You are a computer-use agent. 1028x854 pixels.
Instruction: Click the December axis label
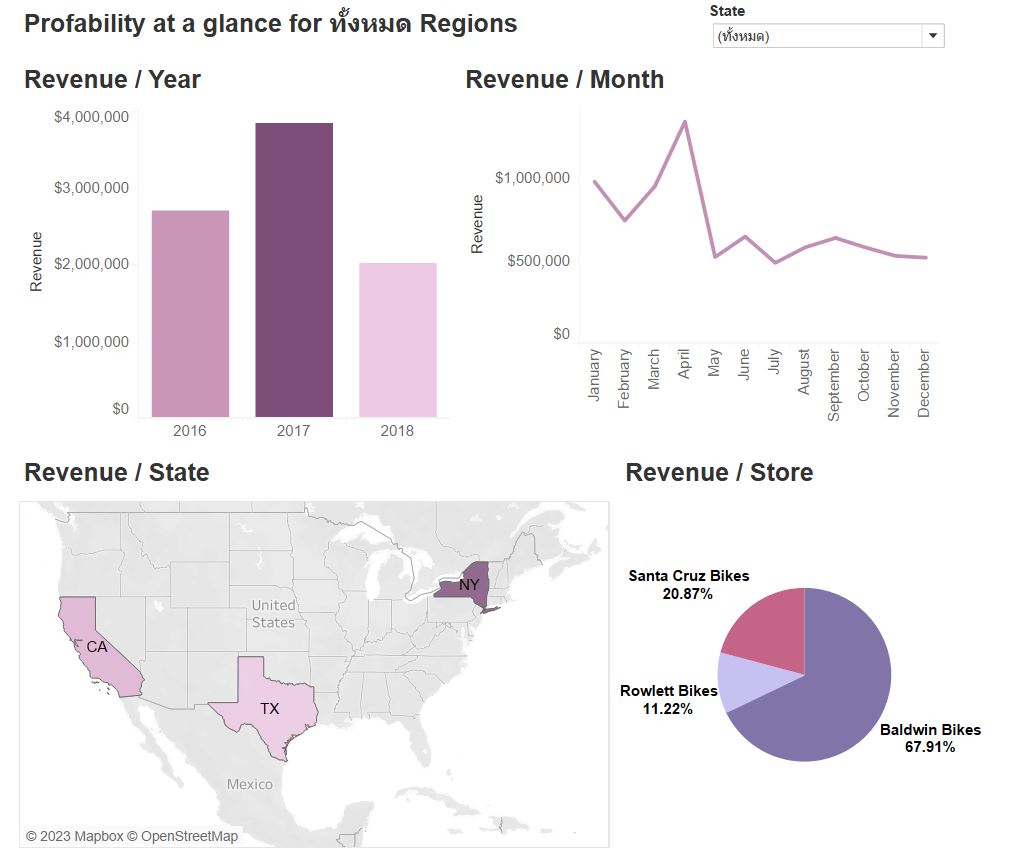click(924, 383)
